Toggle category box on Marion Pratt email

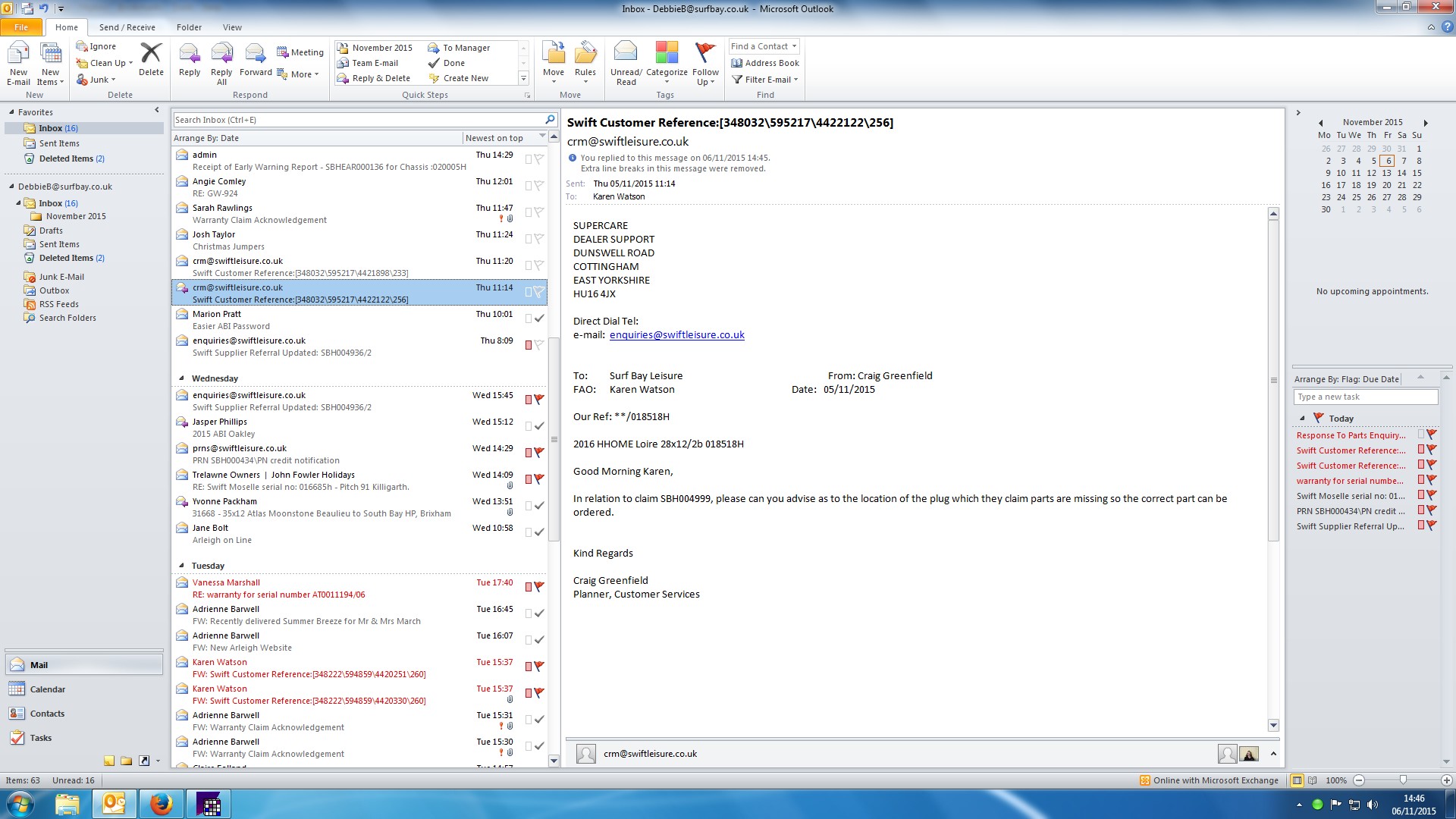pos(529,318)
